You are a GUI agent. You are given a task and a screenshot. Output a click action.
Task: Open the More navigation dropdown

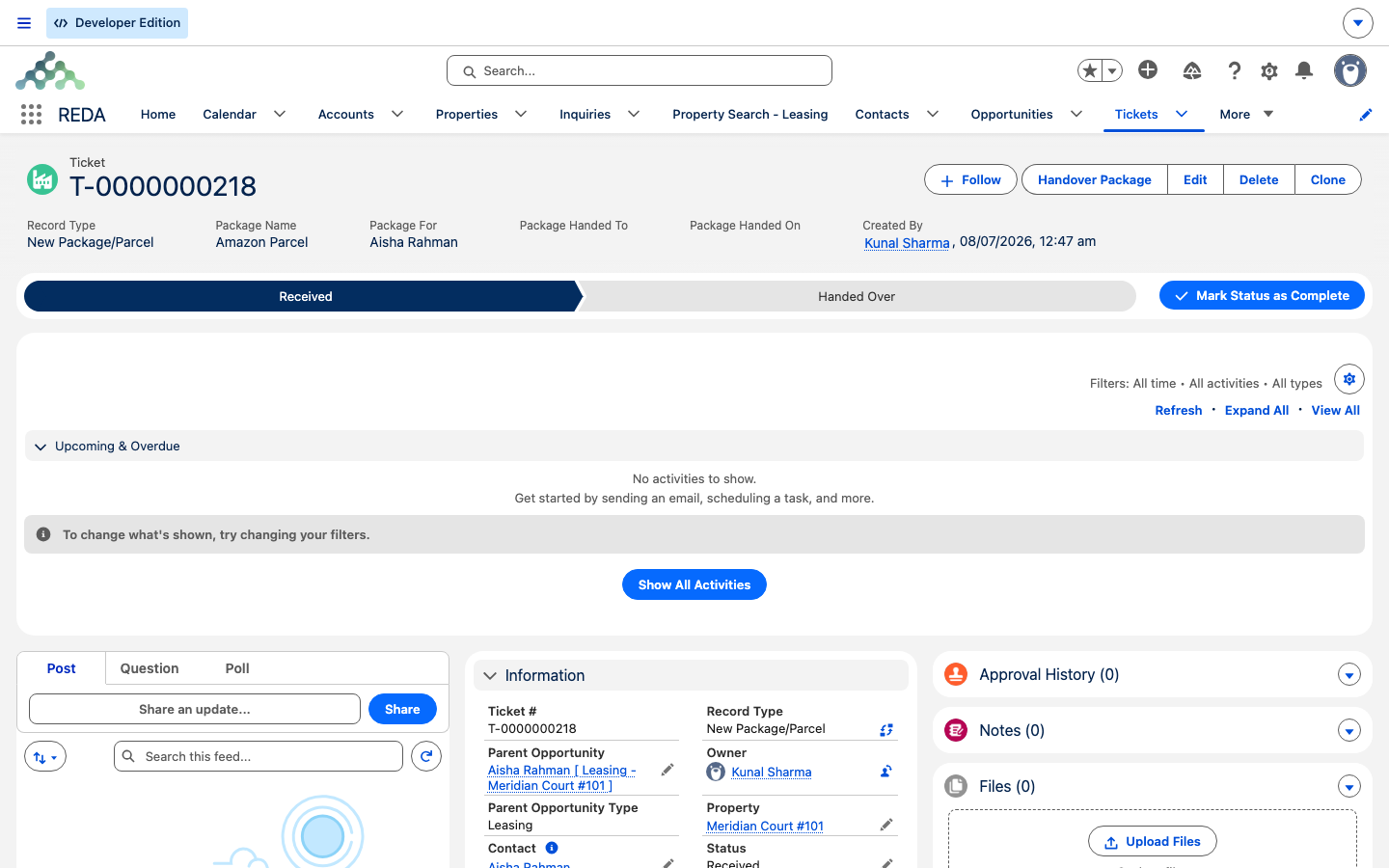tap(1246, 114)
